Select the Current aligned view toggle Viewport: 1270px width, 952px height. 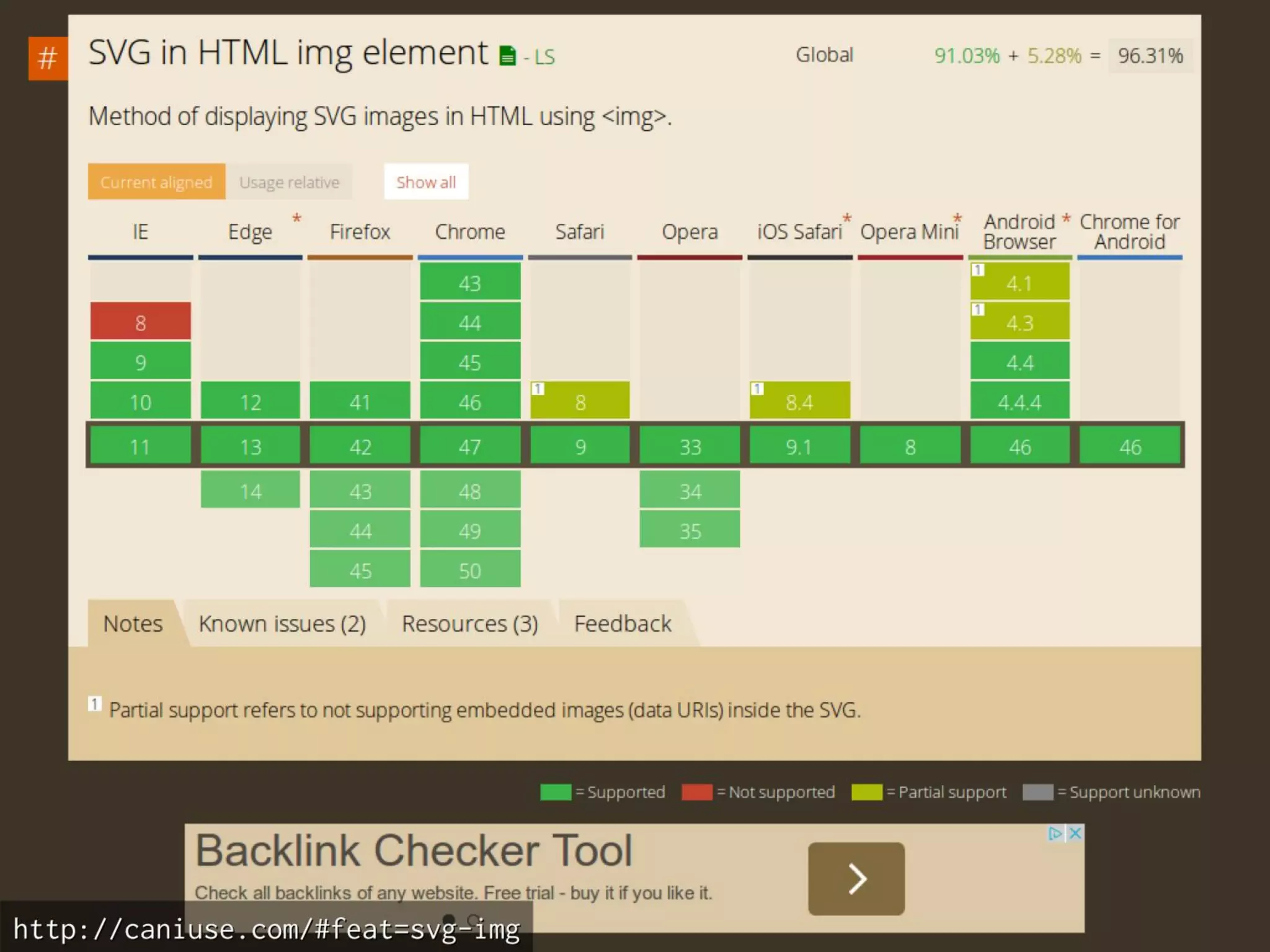[156, 182]
